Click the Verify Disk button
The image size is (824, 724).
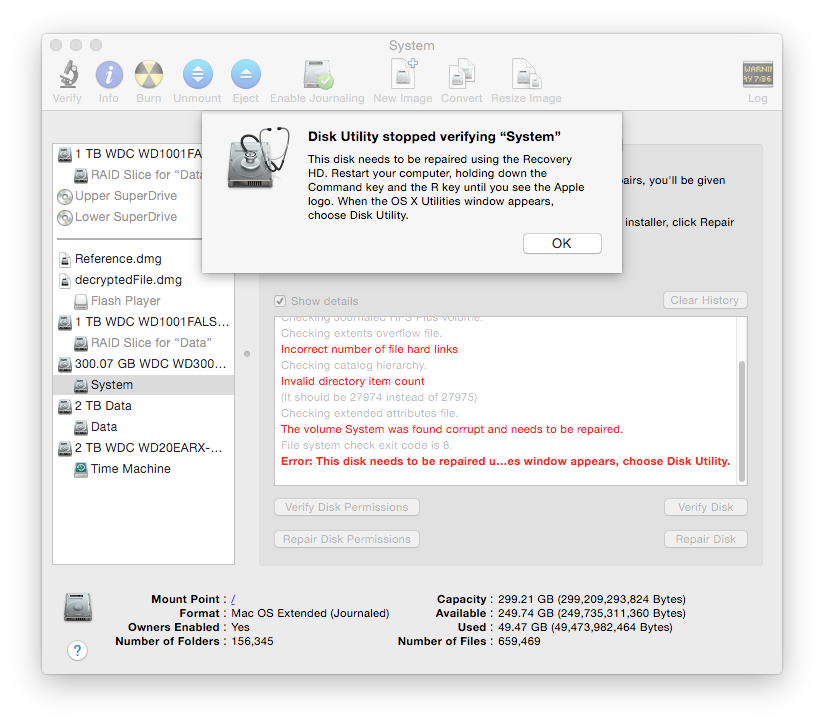pyautogui.click(x=705, y=507)
